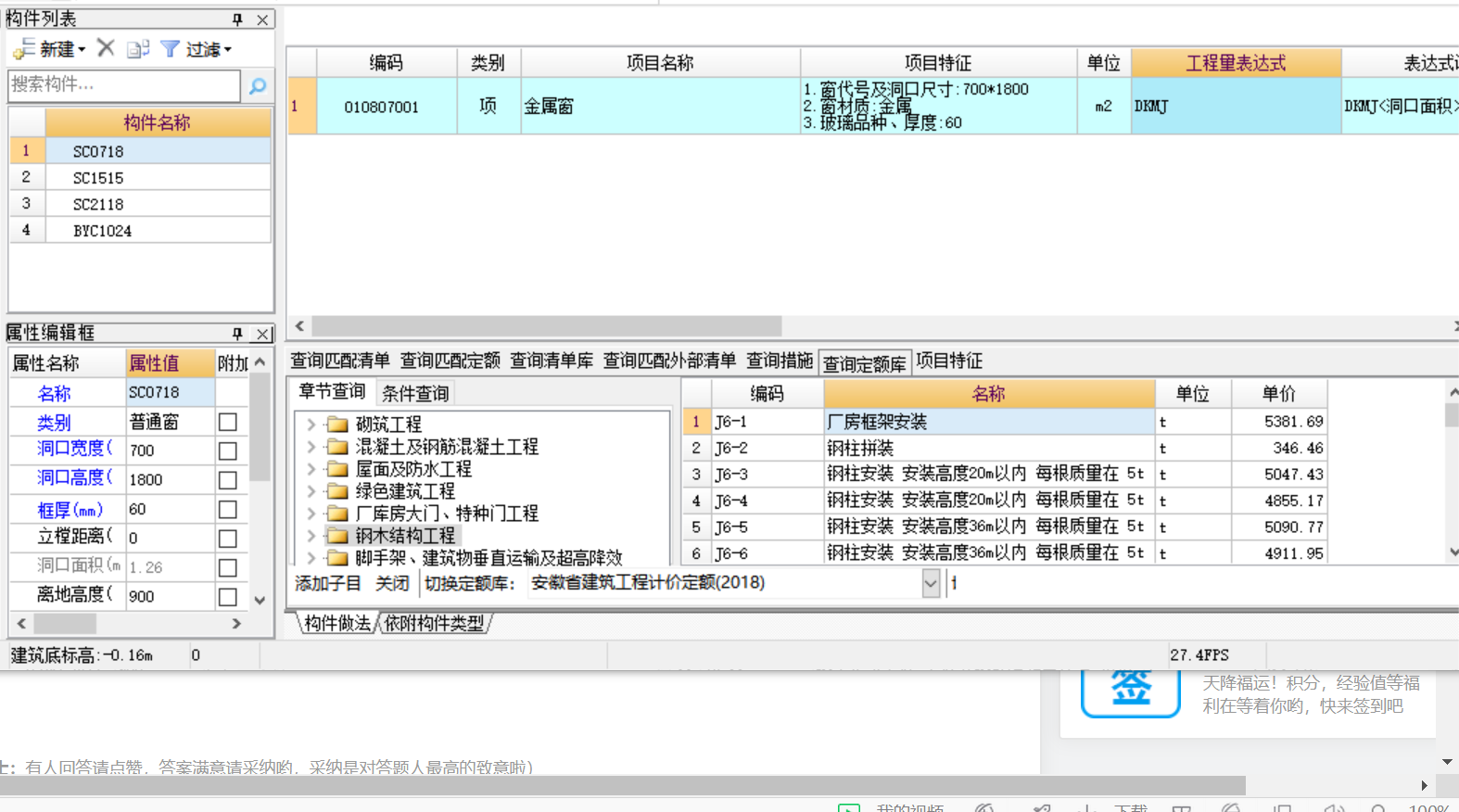Switch to the 查询匹配定额 tab
This screenshot has width=1459, height=812.
(450, 361)
